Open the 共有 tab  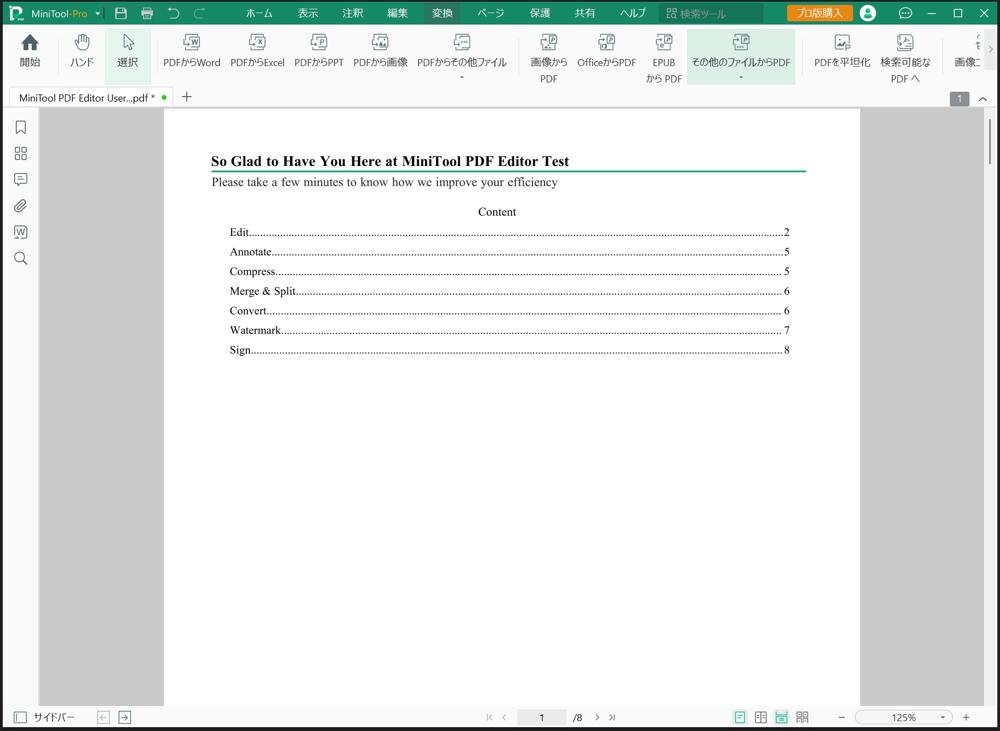584,13
